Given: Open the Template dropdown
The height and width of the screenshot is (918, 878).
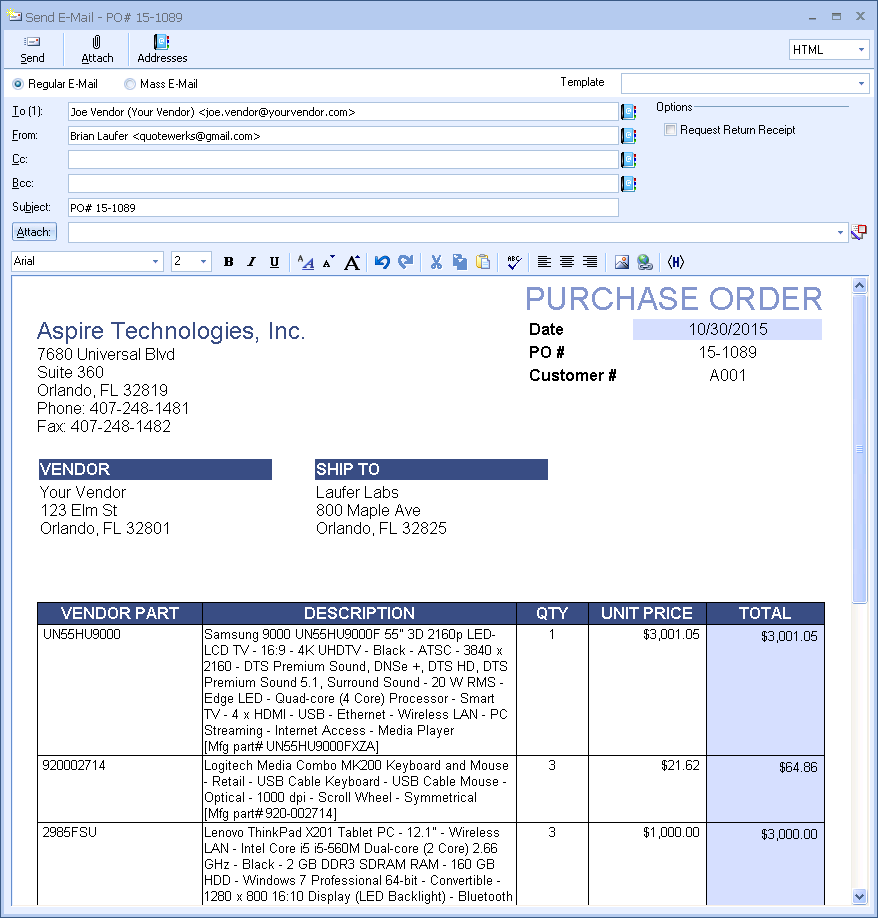Looking at the screenshot, I should click(861, 83).
